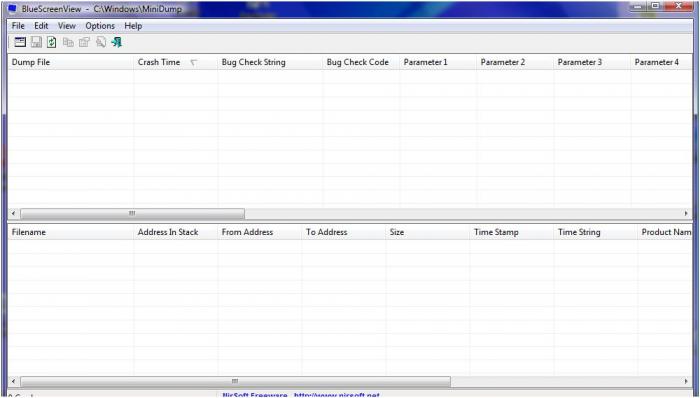Click the Copy Selected Items toolbar icon
Image resolution: width=700 pixels, height=398 pixels.
click(x=68, y=42)
